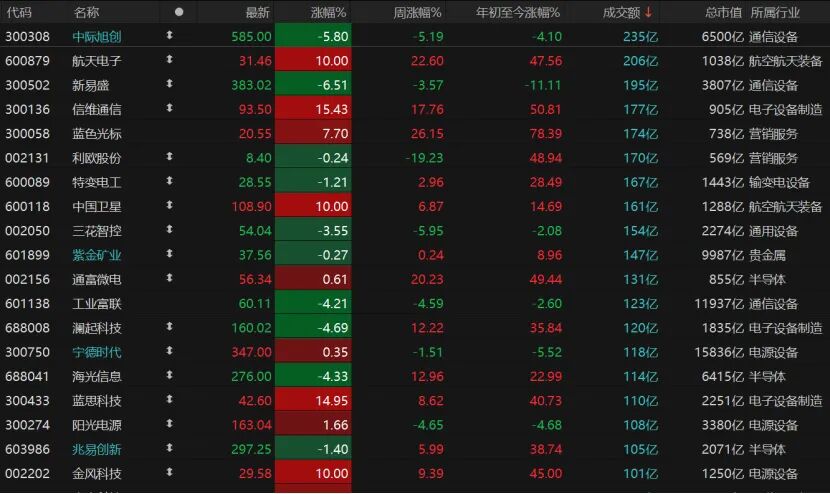The height and width of the screenshot is (494, 830).
Task: Click the 最新 column header
Action: [257, 12]
